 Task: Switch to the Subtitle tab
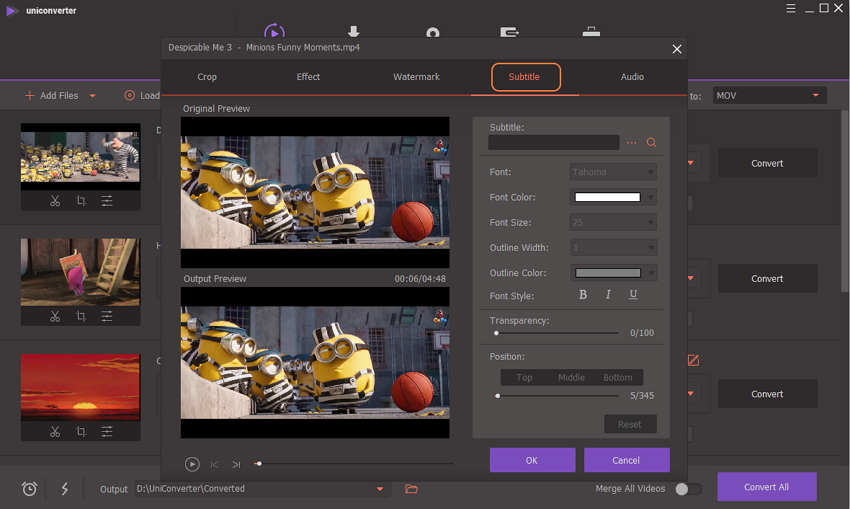(524, 77)
